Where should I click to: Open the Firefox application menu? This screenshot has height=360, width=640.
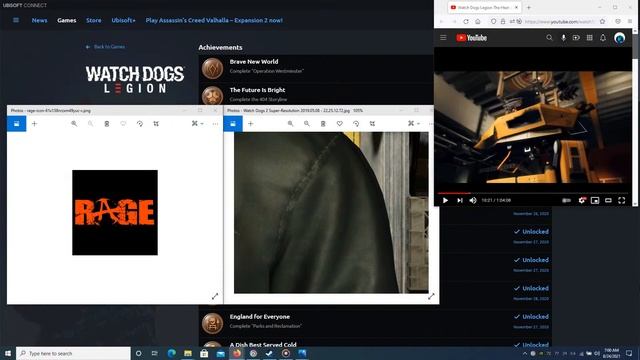pyautogui.click(x=631, y=21)
